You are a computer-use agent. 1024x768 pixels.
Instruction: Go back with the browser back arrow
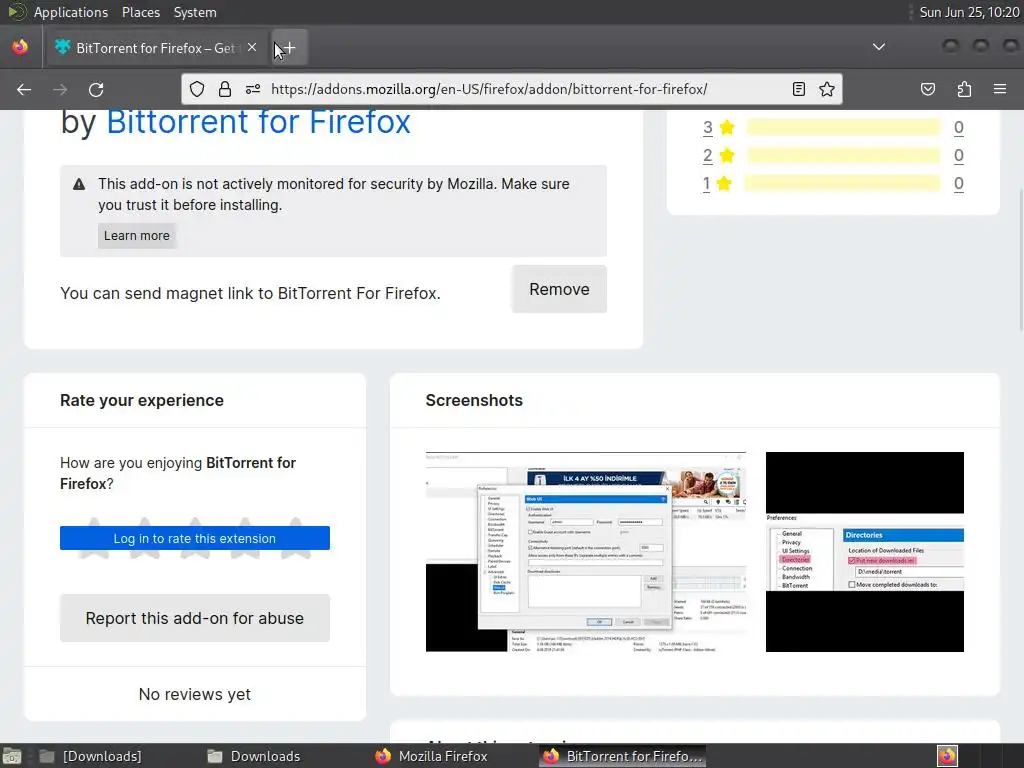[x=24, y=89]
